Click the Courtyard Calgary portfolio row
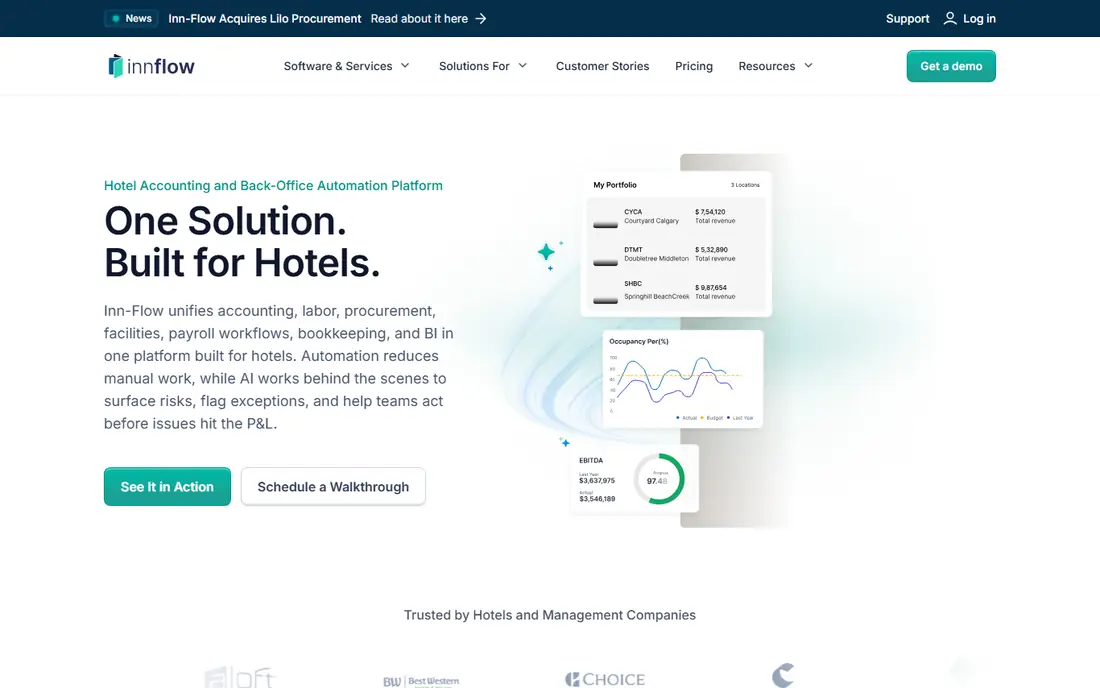1100x688 pixels. pos(676,217)
